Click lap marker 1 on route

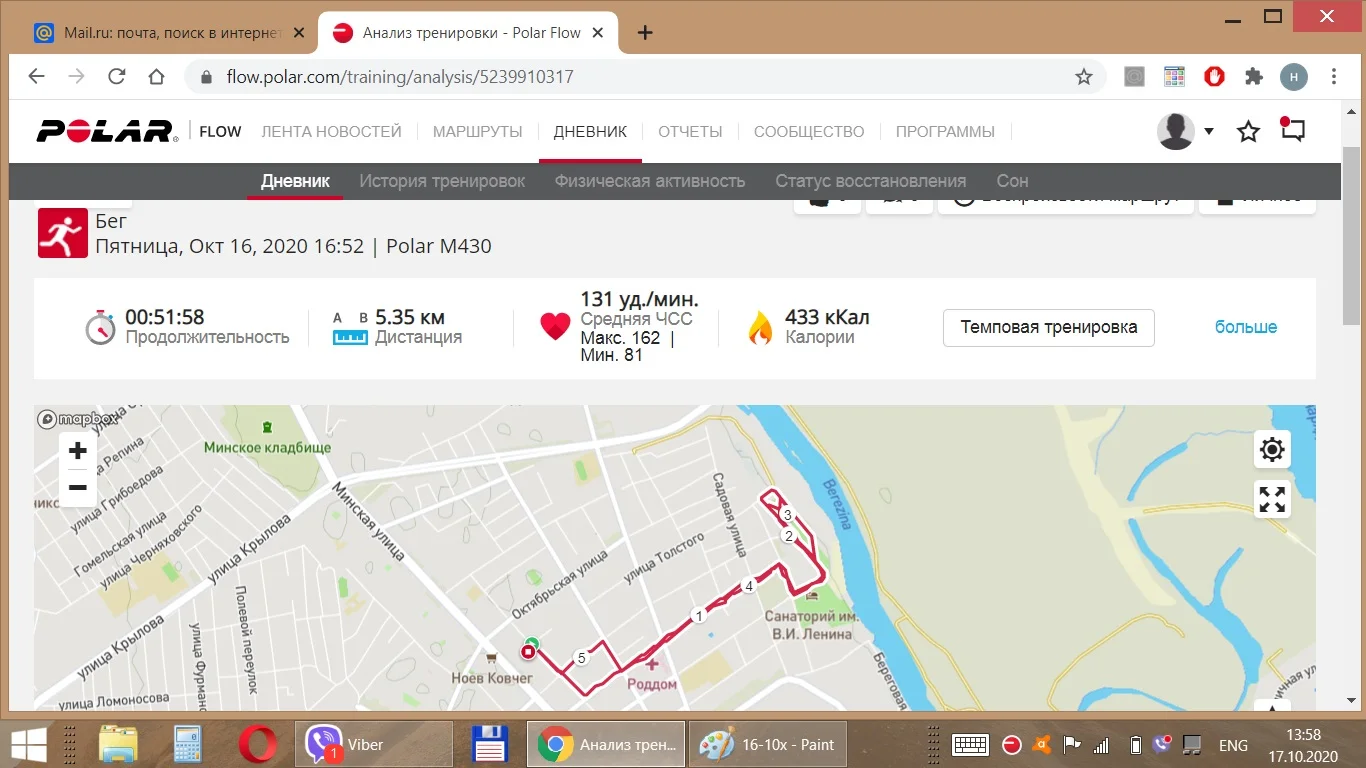(x=699, y=616)
